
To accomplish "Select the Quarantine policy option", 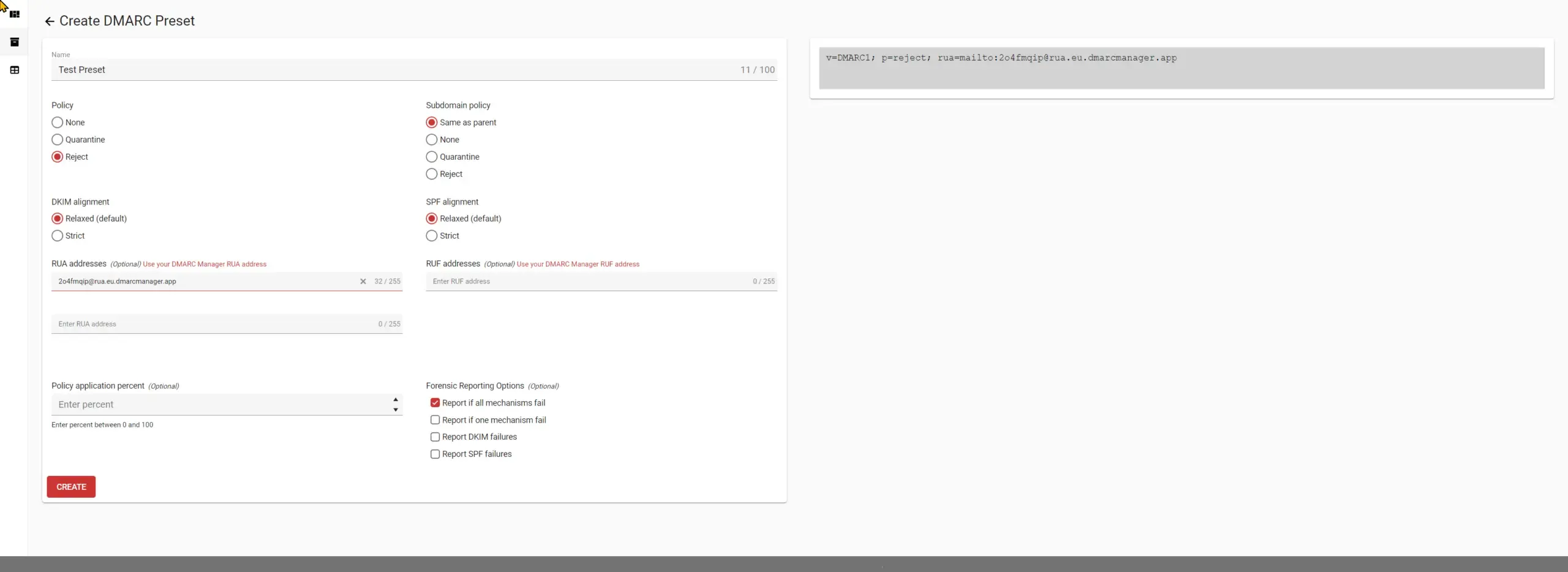I will click(58, 140).
